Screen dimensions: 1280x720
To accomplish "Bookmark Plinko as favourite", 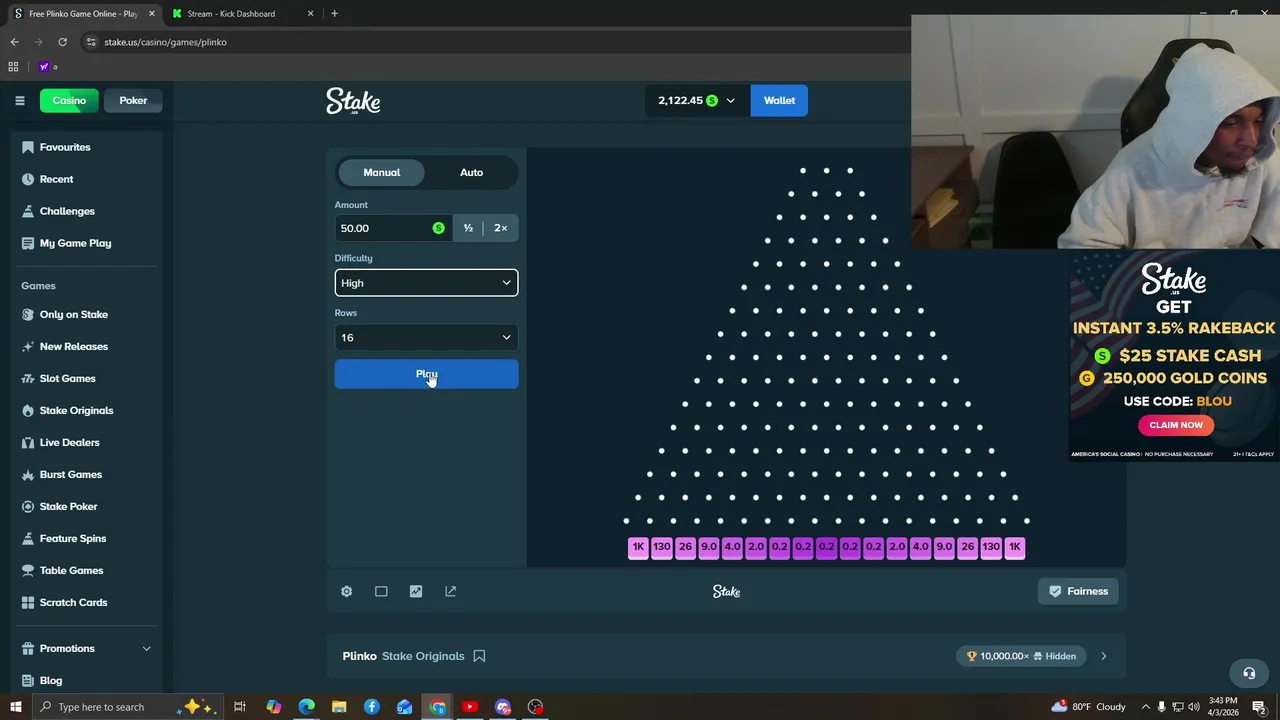I will tap(479, 656).
